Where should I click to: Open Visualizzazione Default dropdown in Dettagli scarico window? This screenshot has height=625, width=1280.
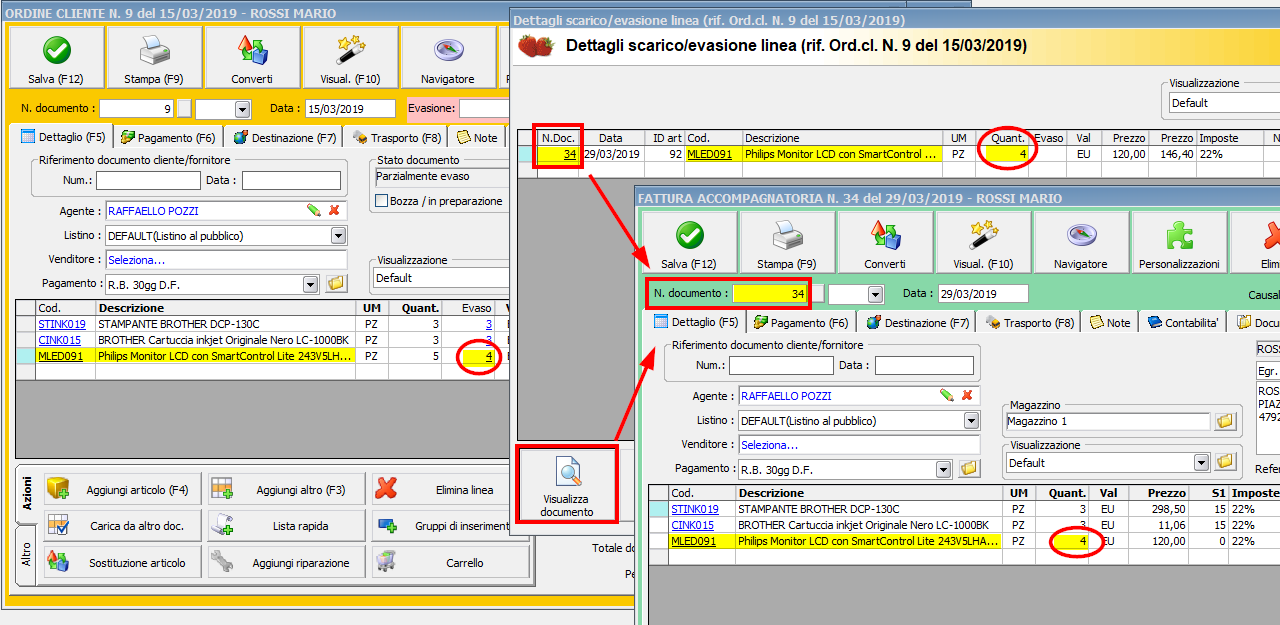click(x=1224, y=102)
